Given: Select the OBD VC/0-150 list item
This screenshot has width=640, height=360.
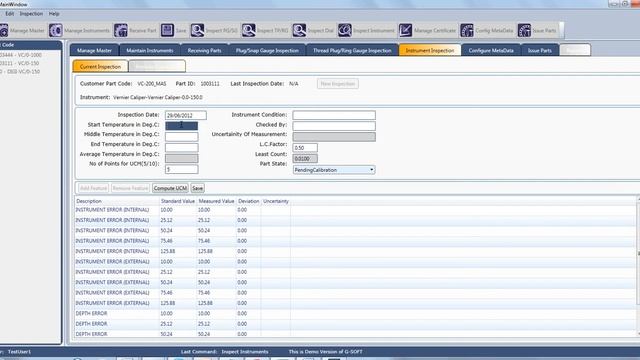Looking at the screenshot, I should click(20, 72).
